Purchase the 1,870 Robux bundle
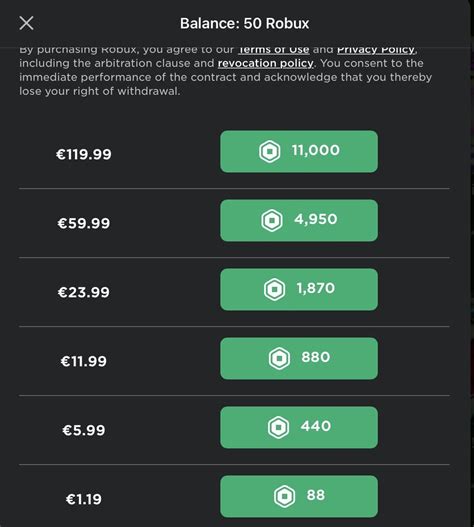This screenshot has height=527, width=474. [x=299, y=289]
